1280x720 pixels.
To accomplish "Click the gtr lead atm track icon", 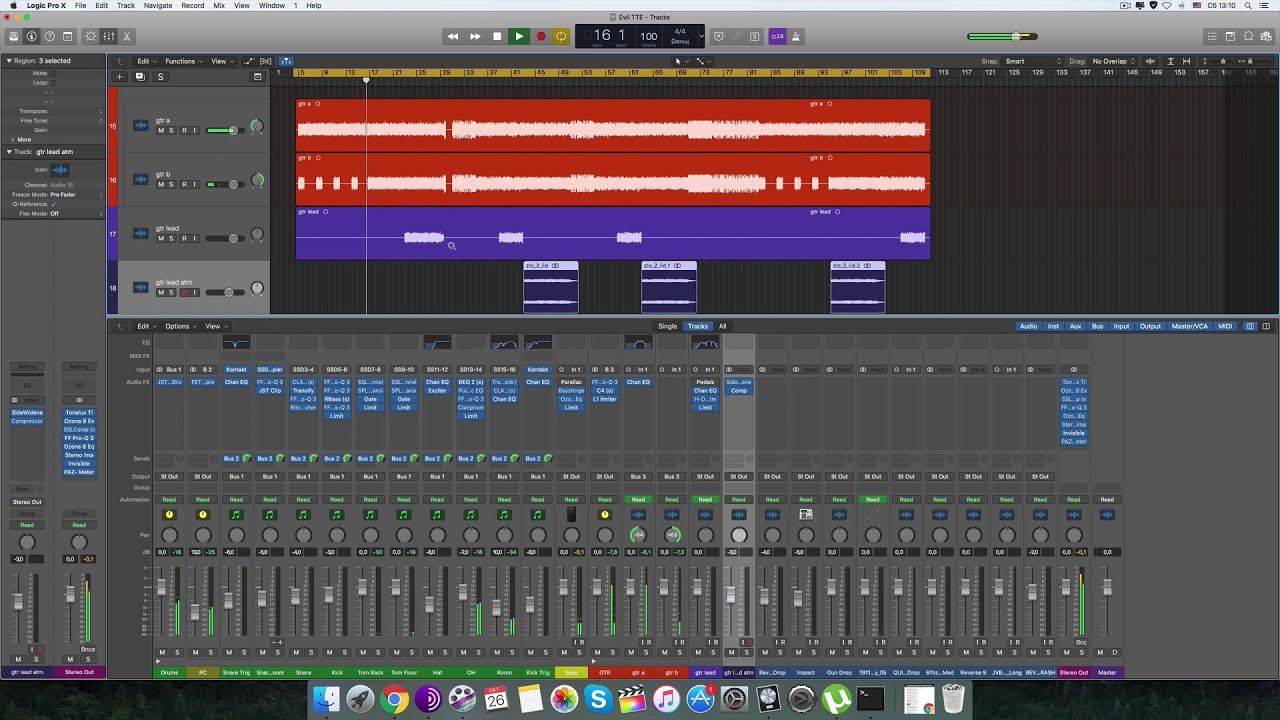I will pyautogui.click(x=140, y=288).
